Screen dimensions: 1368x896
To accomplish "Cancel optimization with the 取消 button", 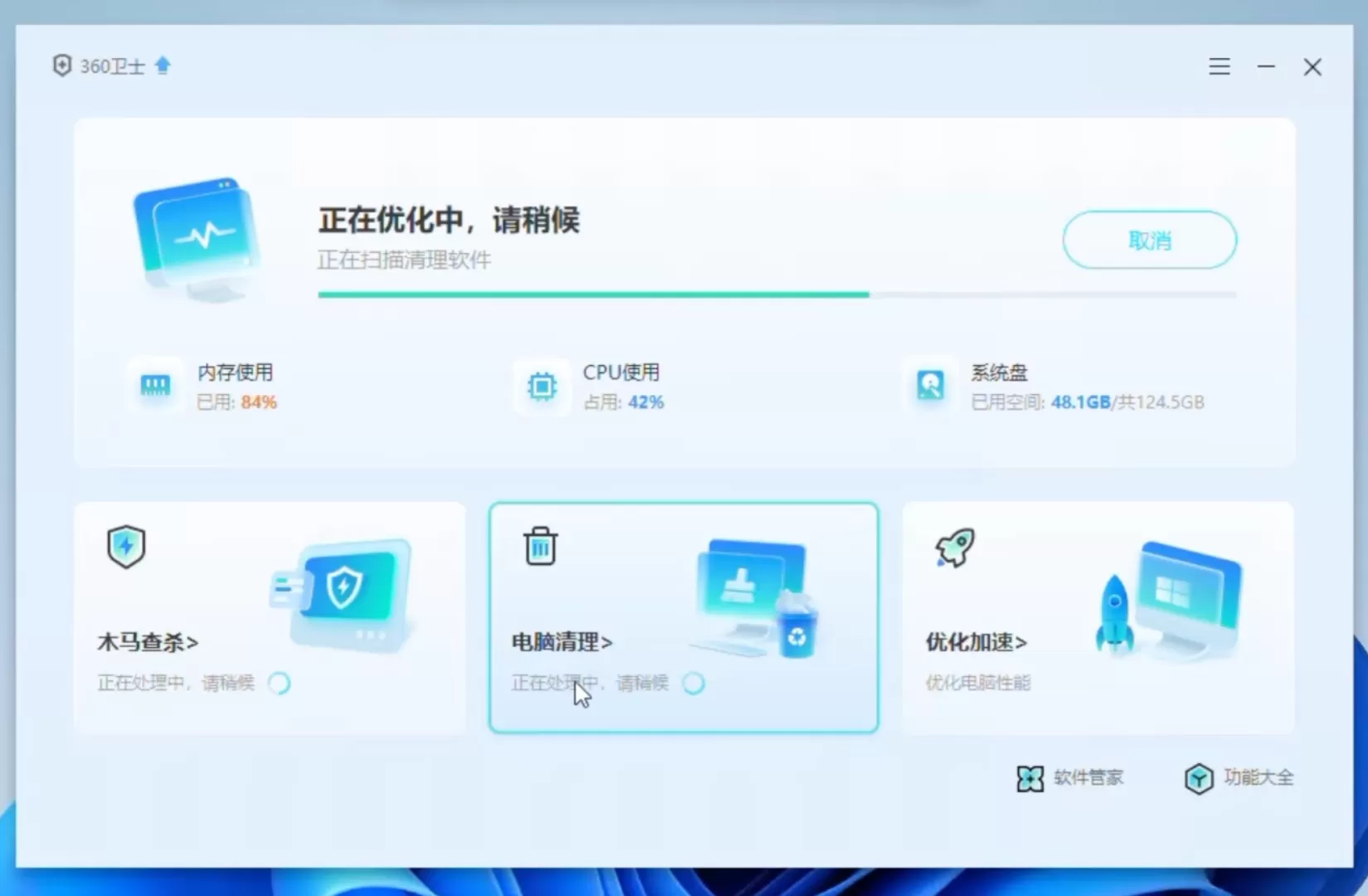I will pyautogui.click(x=1149, y=240).
